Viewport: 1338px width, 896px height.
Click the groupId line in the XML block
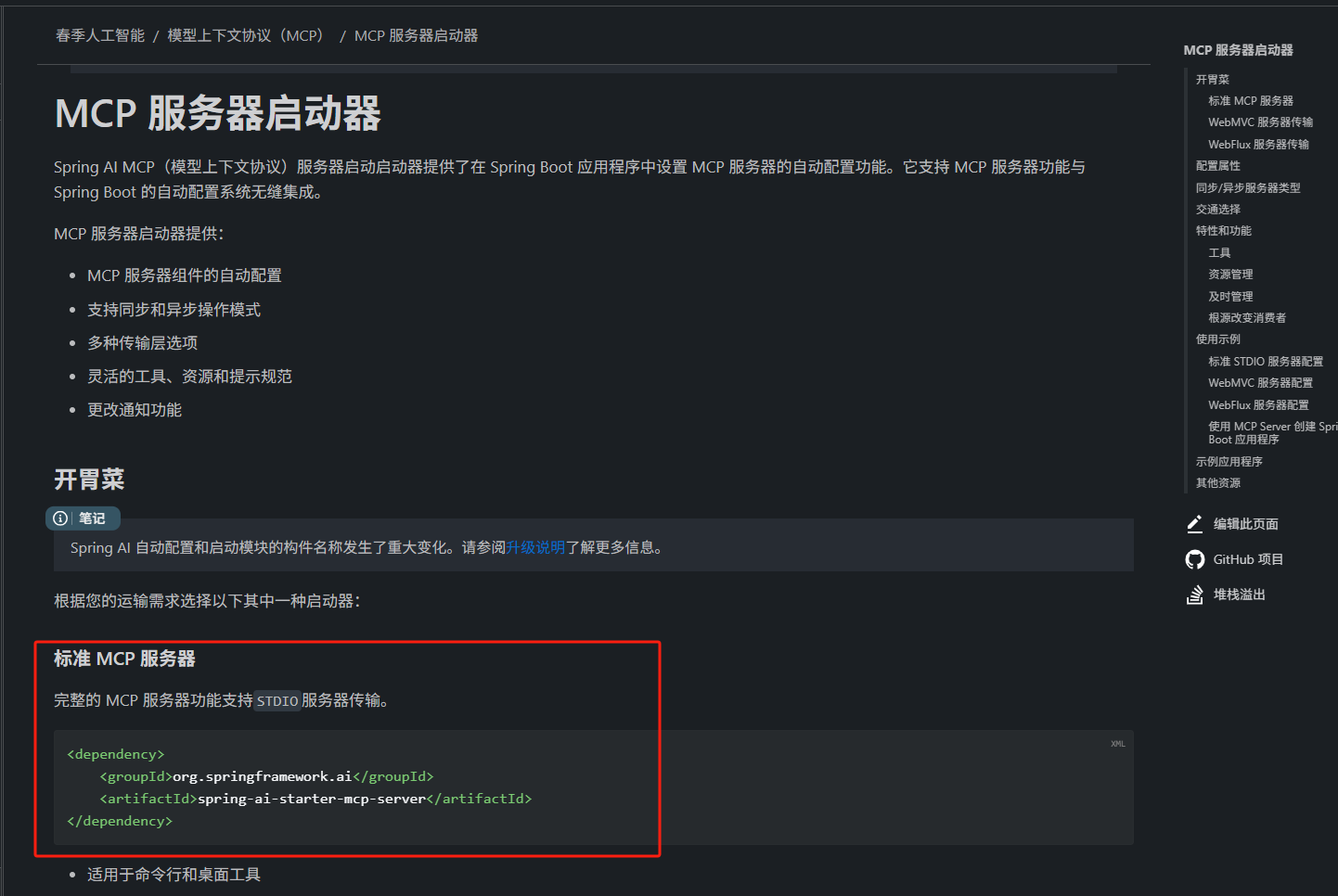[x=266, y=776]
